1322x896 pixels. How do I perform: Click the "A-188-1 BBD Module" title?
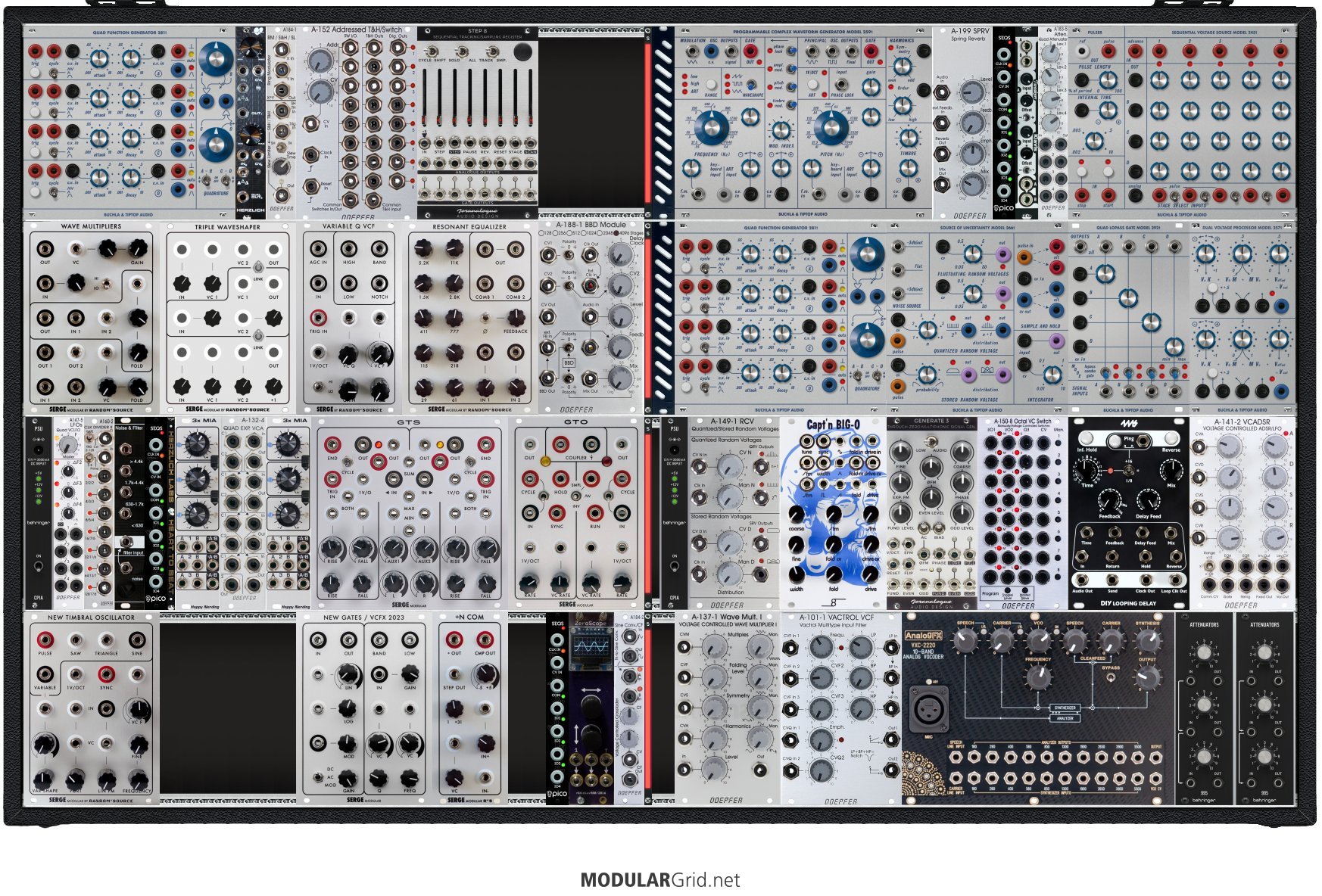pos(591,225)
